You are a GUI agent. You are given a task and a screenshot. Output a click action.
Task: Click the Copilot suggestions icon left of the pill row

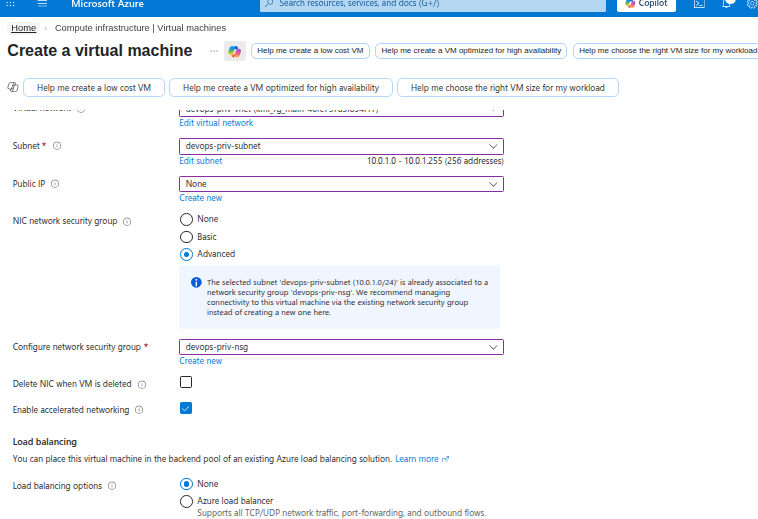coord(13,87)
